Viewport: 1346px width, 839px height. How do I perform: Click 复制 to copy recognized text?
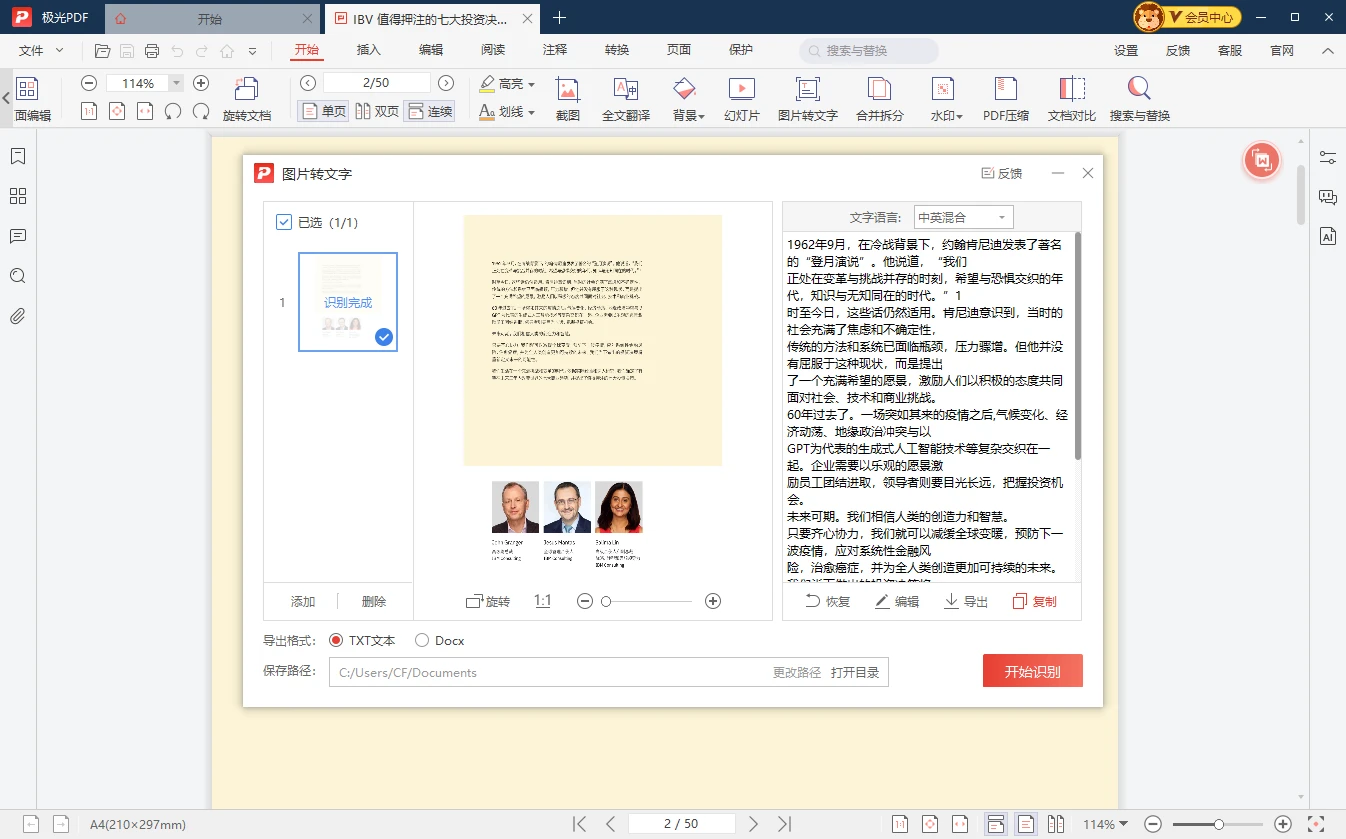(x=1034, y=601)
